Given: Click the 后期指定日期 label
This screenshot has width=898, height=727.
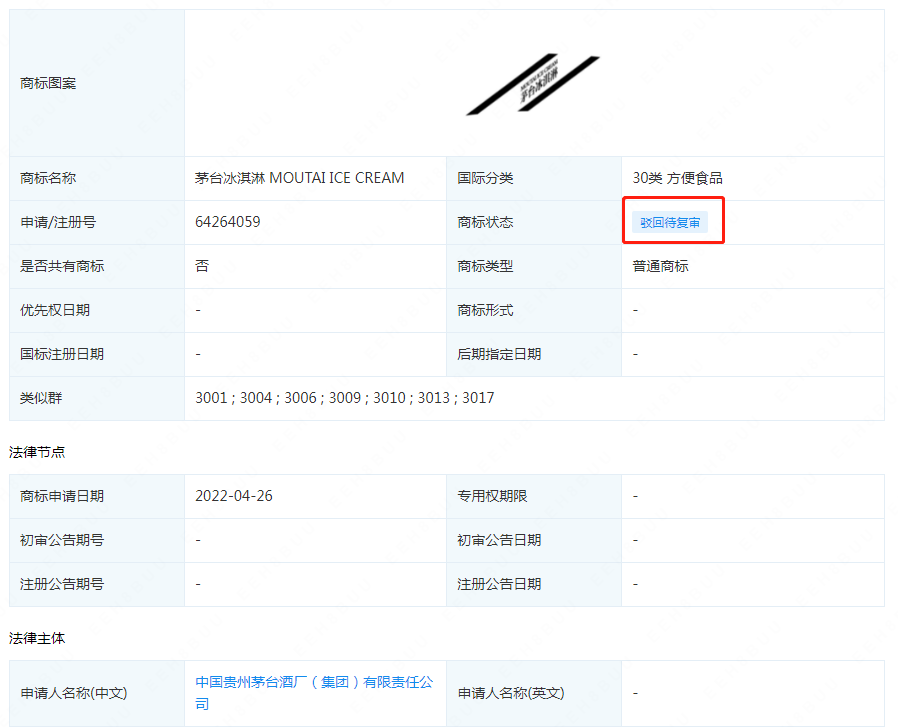Looking at the screenshot, I should click(499, 354).
